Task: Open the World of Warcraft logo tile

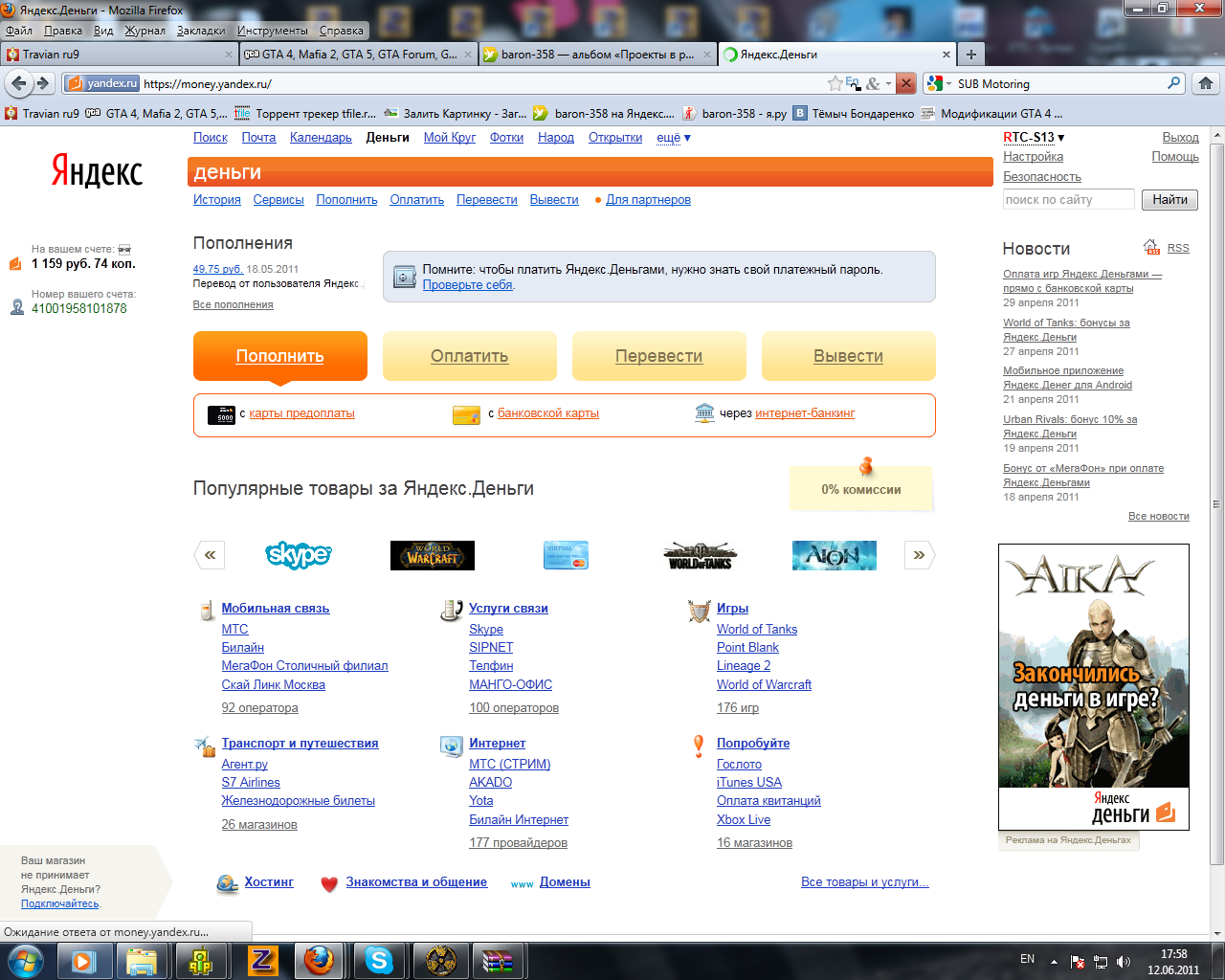Action: coord(433,555)
